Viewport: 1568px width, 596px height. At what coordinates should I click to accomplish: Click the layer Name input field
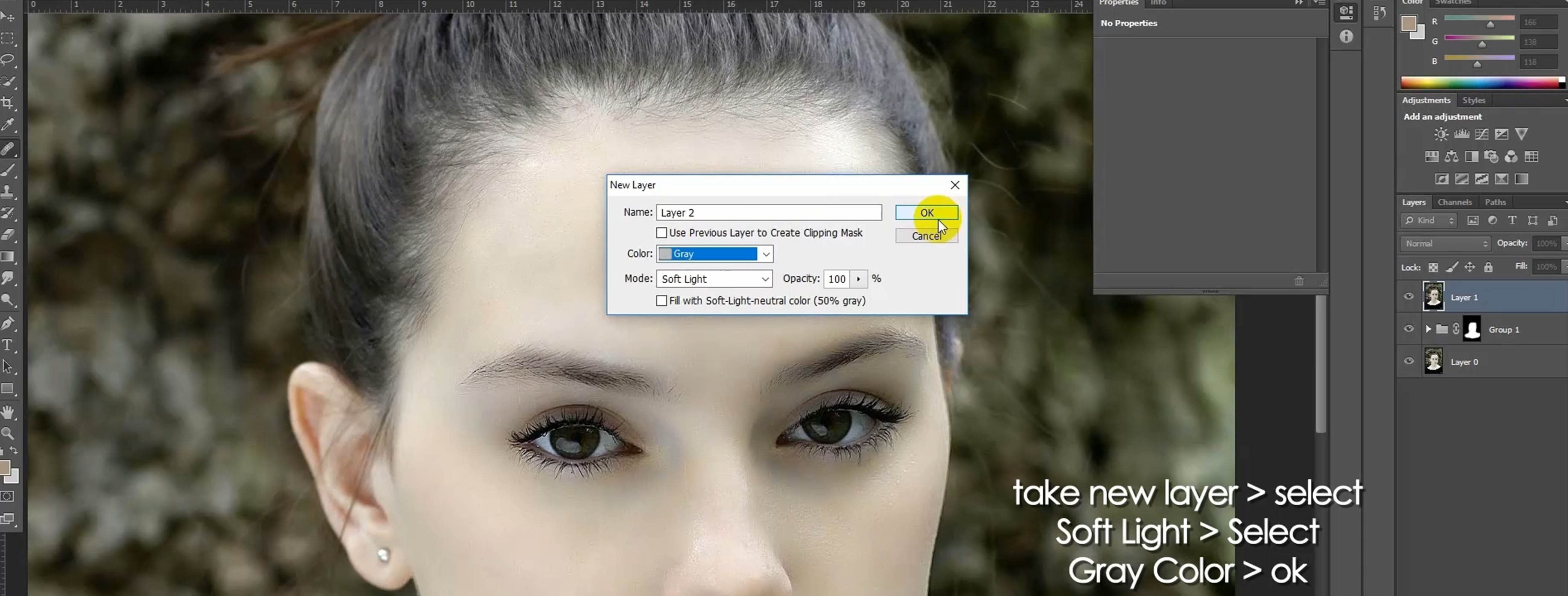pos(769,212)
